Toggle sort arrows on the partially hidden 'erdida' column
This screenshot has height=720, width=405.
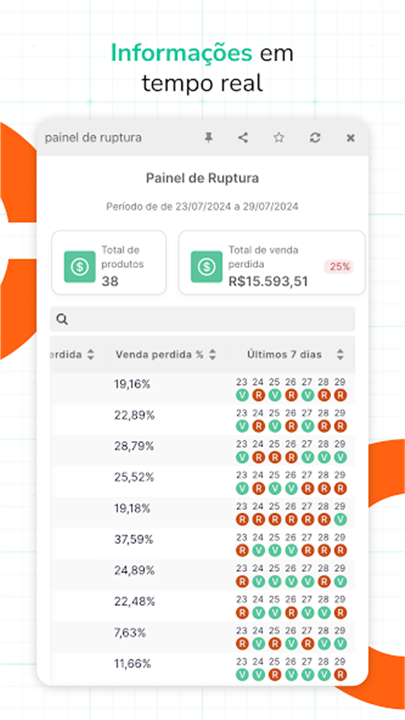(x=91, y=354)
